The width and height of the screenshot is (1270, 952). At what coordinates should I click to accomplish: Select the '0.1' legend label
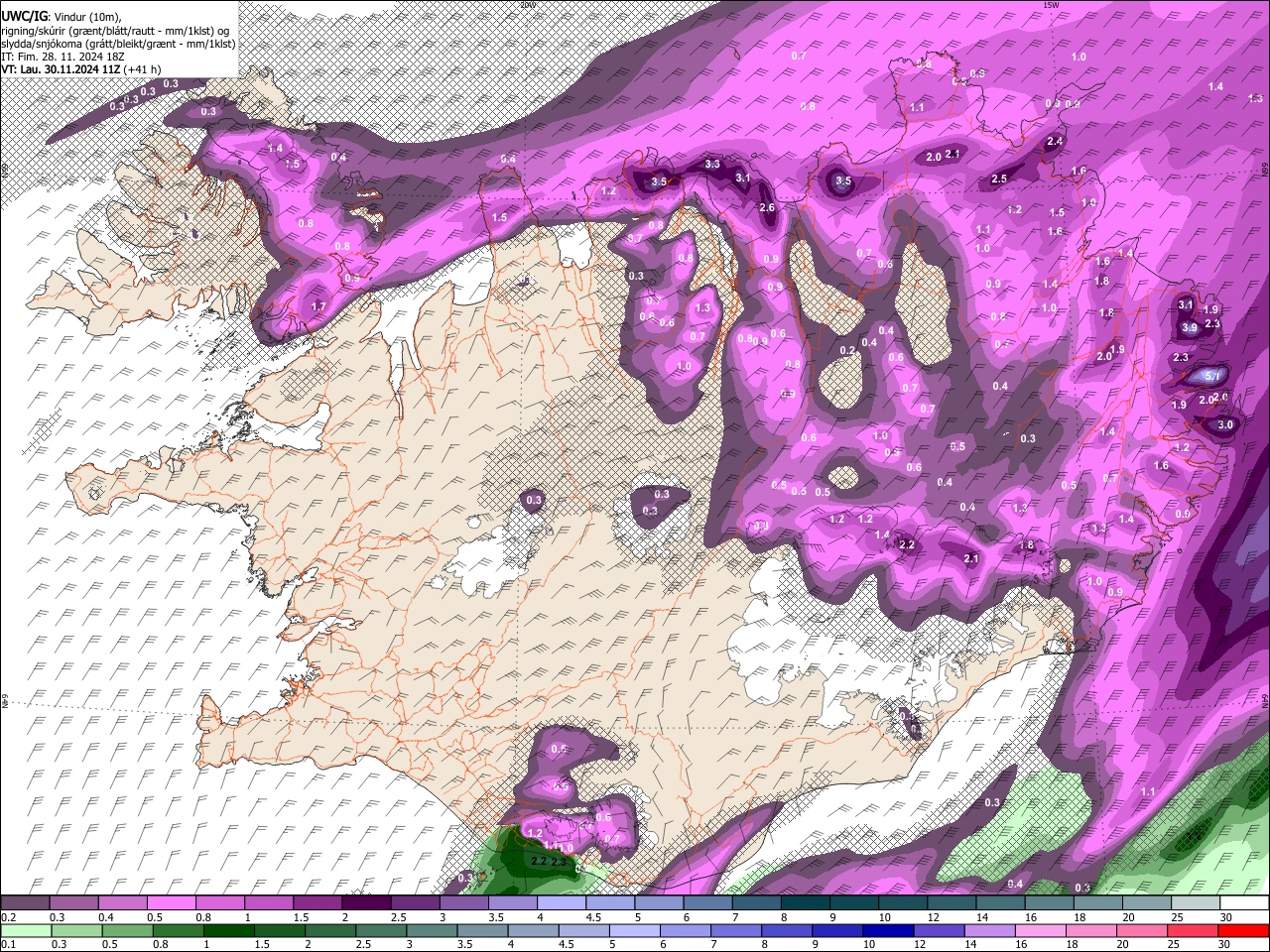click(x=9, y=945)
